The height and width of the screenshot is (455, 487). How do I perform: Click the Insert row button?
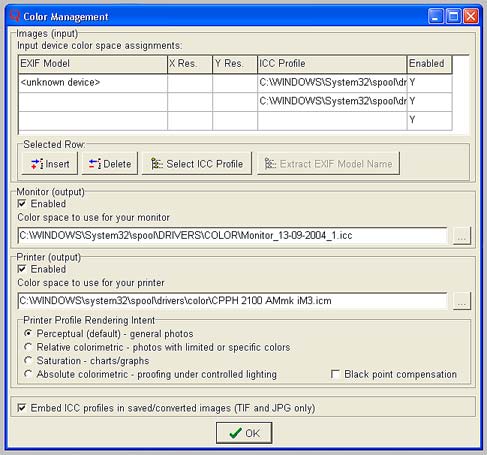pyautogui.click(x=50, y=163)
